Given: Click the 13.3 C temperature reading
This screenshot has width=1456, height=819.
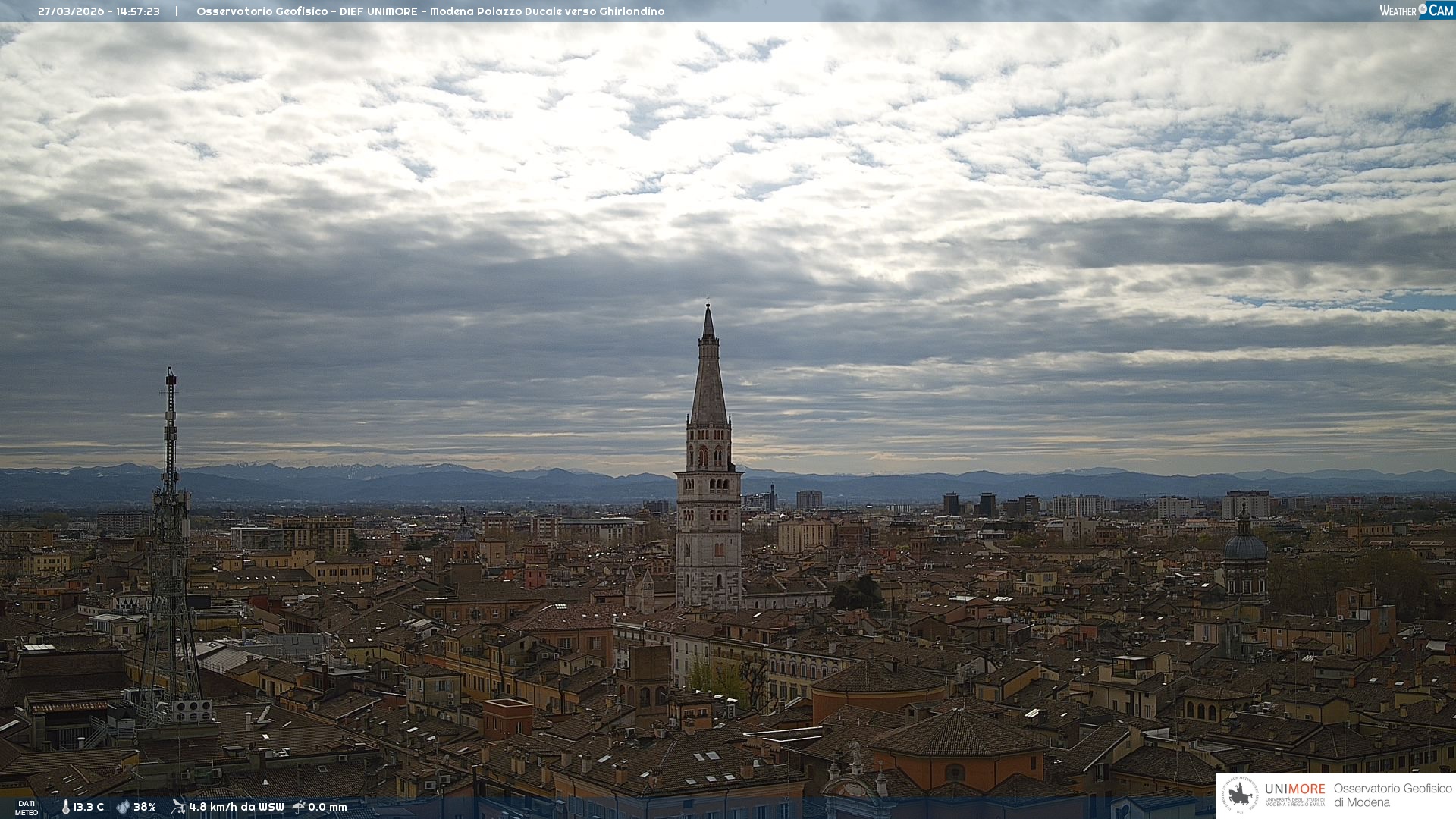Looking at the screenshot, I should (x=89, y=807).
